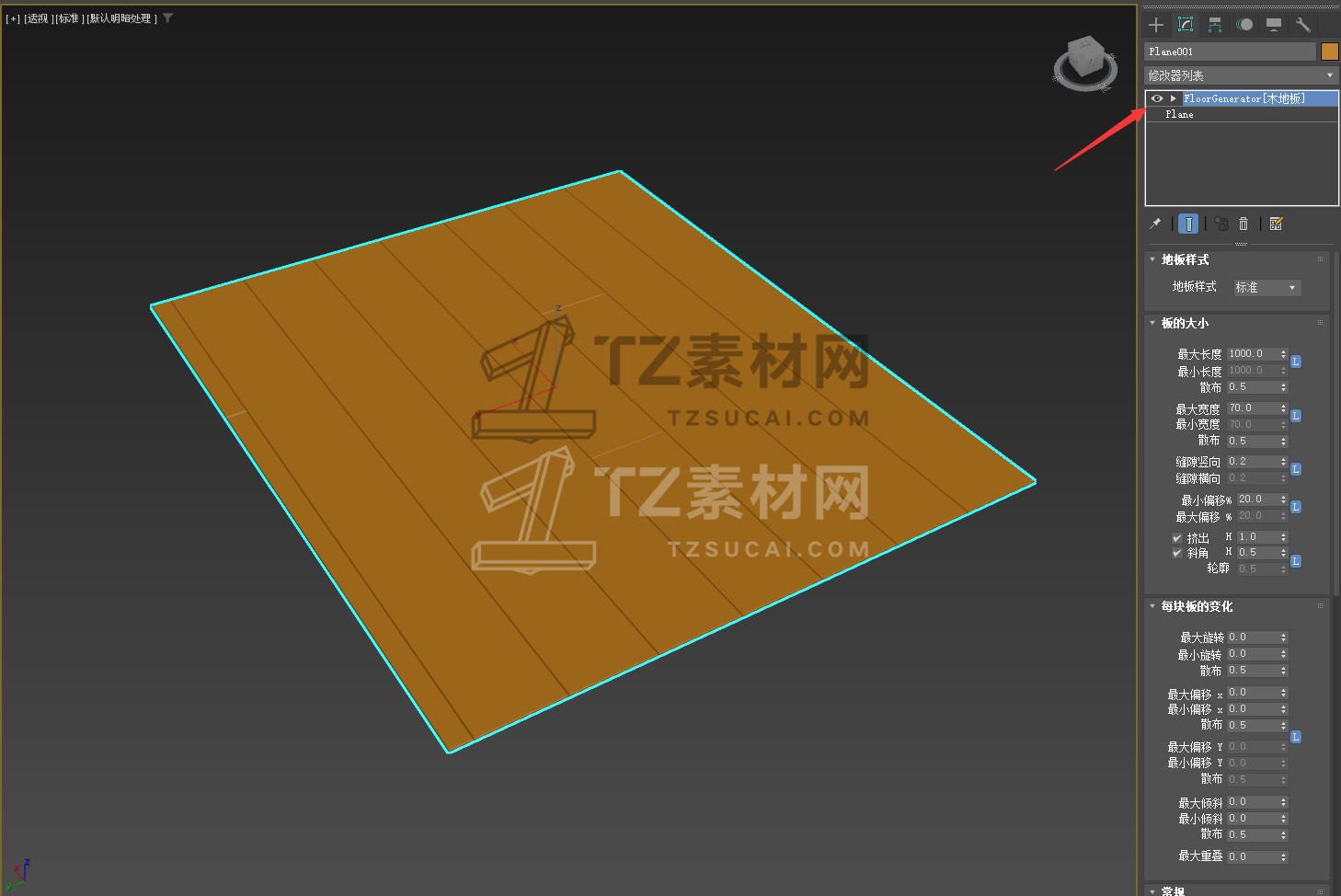Click the 最大旋转 value field
The width and height of the screenshot is (1341, 896).
(1253, 638)
